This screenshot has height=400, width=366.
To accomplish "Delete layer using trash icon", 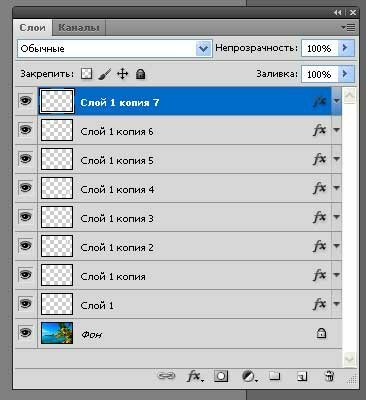I will (329, 376).
